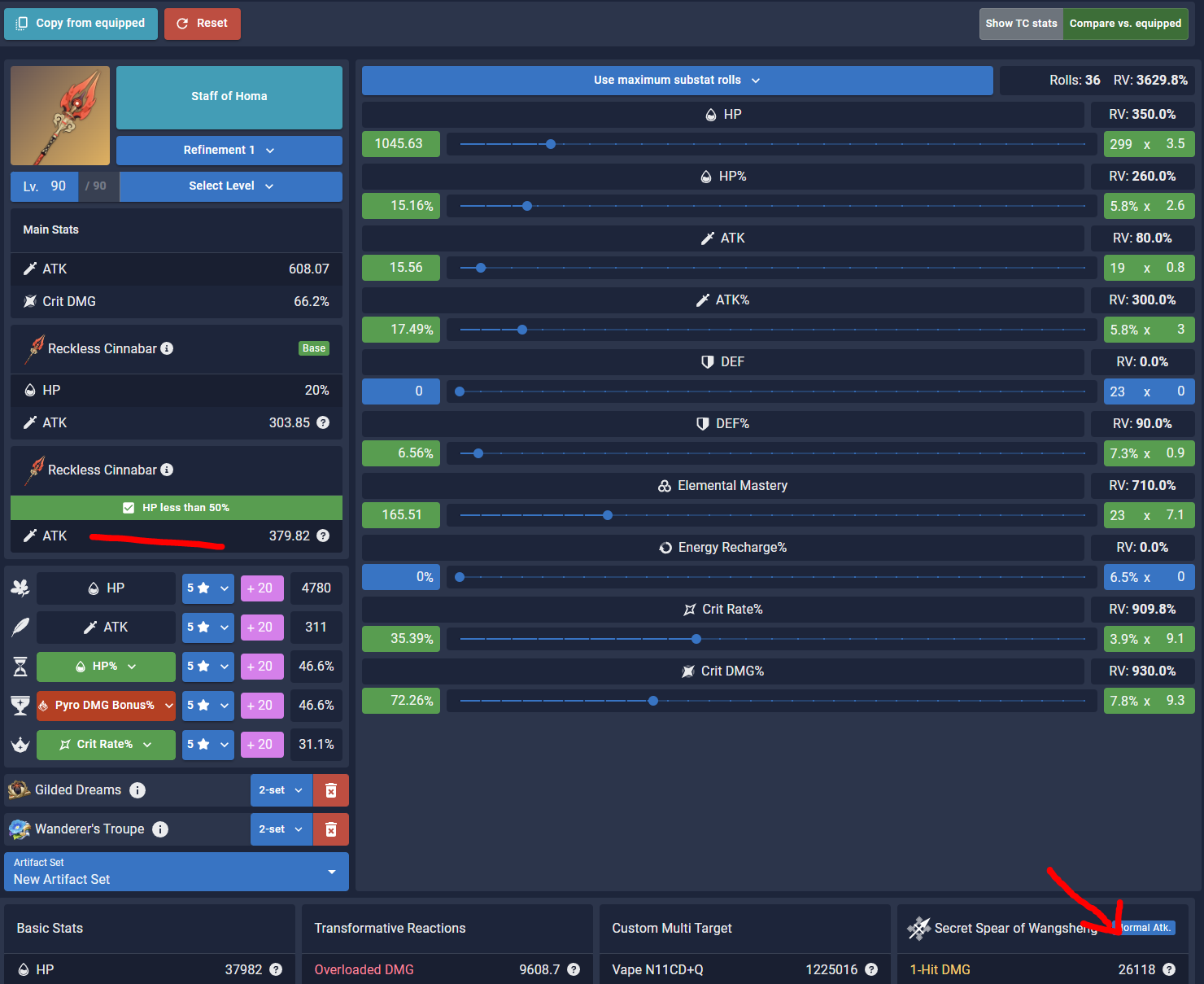Open the Refinement 1 dropdown
The image size is (1204, 984).
(x=229, y=150)
